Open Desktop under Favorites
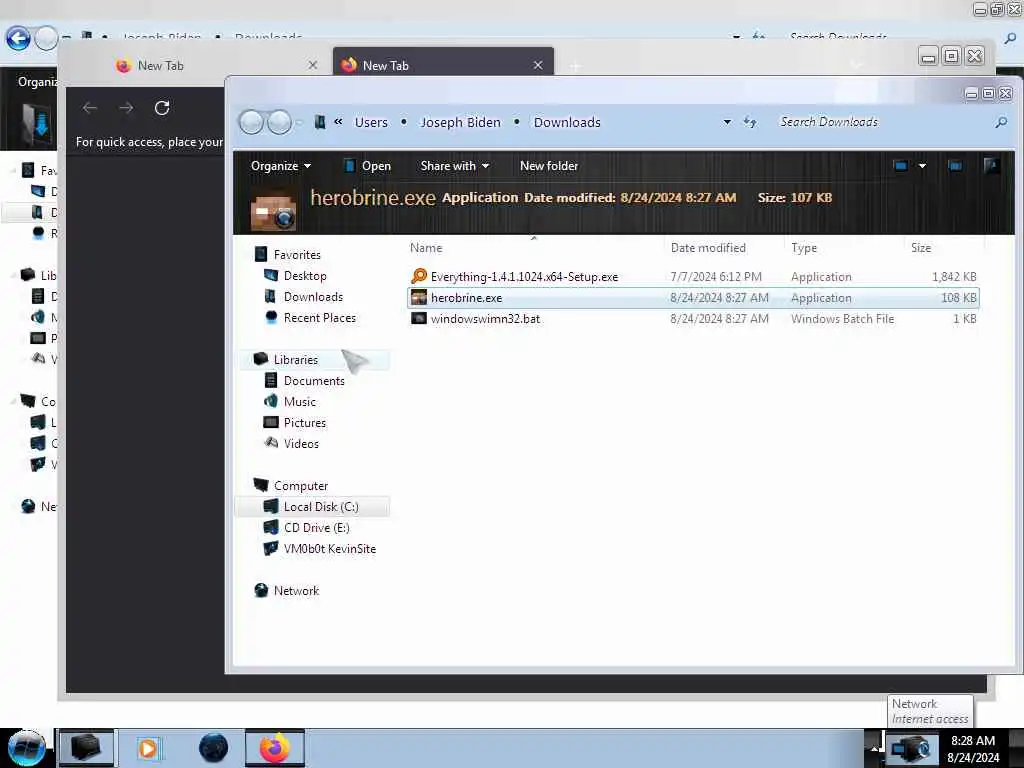 (x=305, y=276)
